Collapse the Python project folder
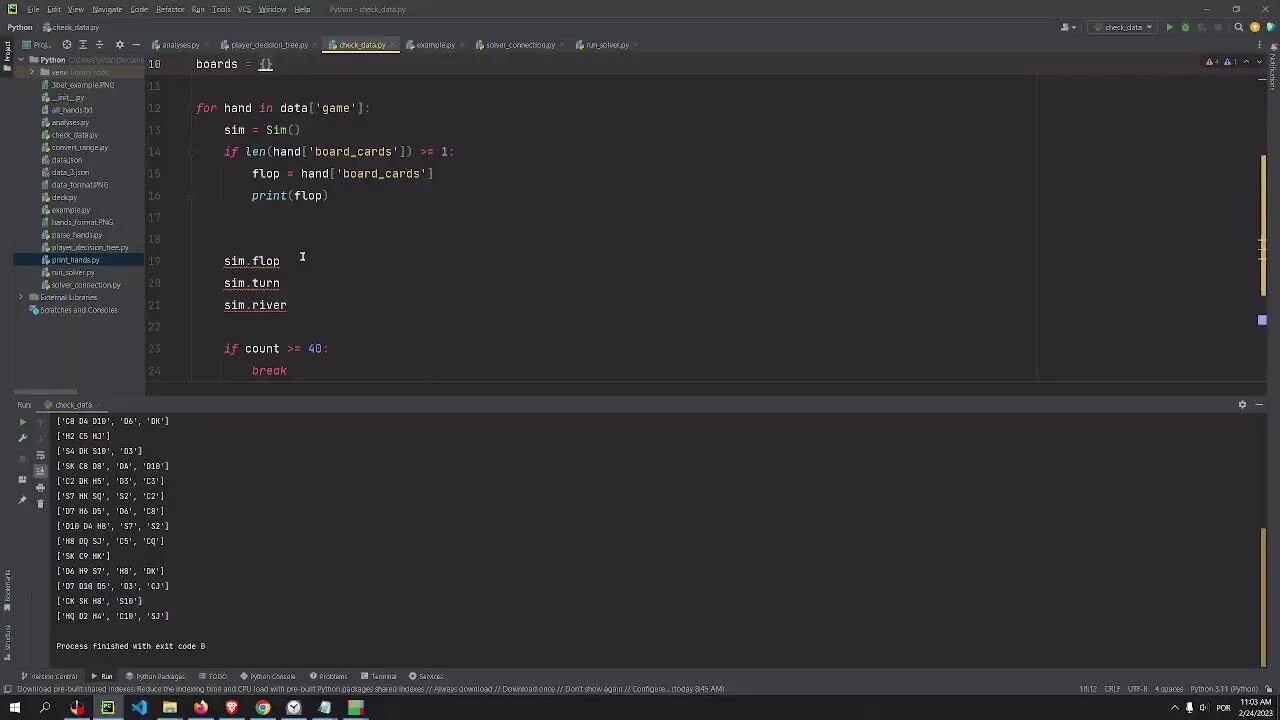The height and width of the screenshot is (720, 1280). (19, 59)
